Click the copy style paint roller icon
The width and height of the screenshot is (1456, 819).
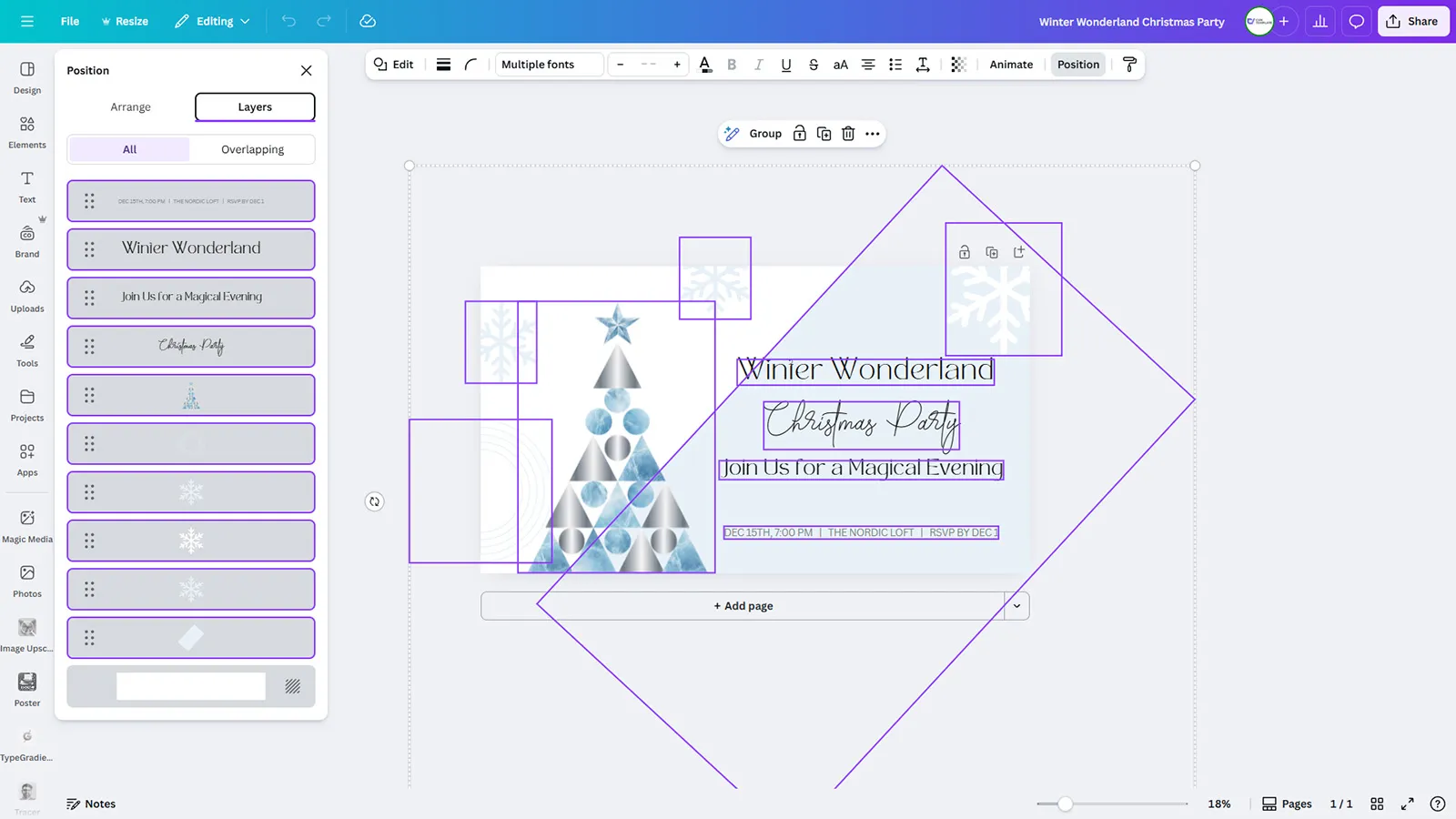pyautogui.click(x=1129, y=65)
